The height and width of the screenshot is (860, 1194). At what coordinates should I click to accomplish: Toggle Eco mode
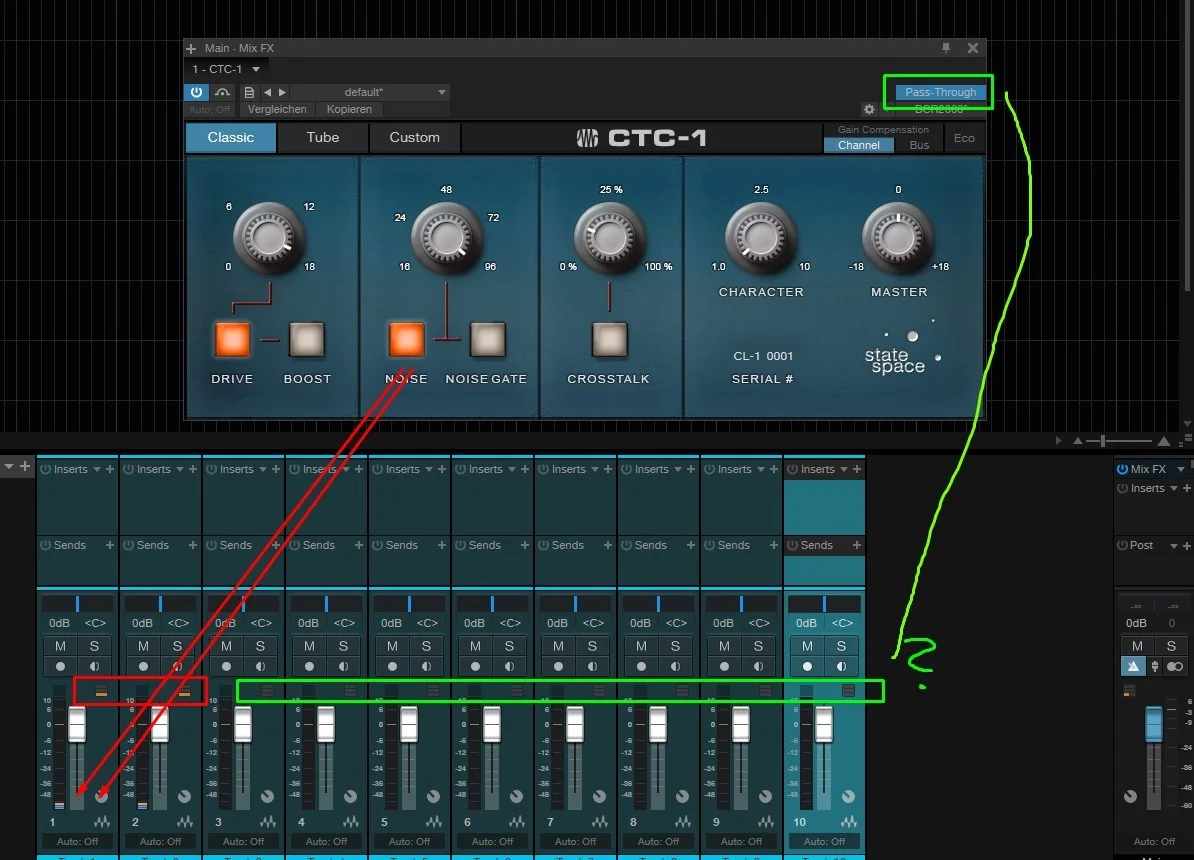tap(964, 139)
